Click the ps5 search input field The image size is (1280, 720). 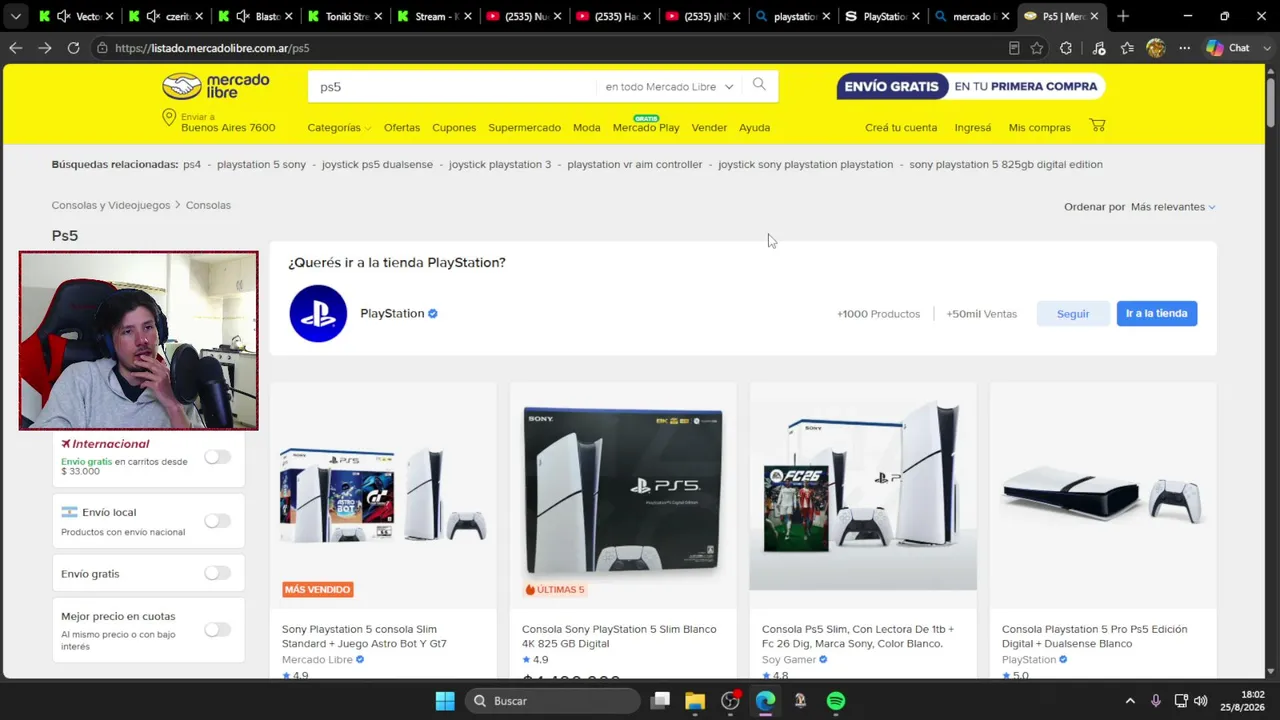click(x=451, y=87)
